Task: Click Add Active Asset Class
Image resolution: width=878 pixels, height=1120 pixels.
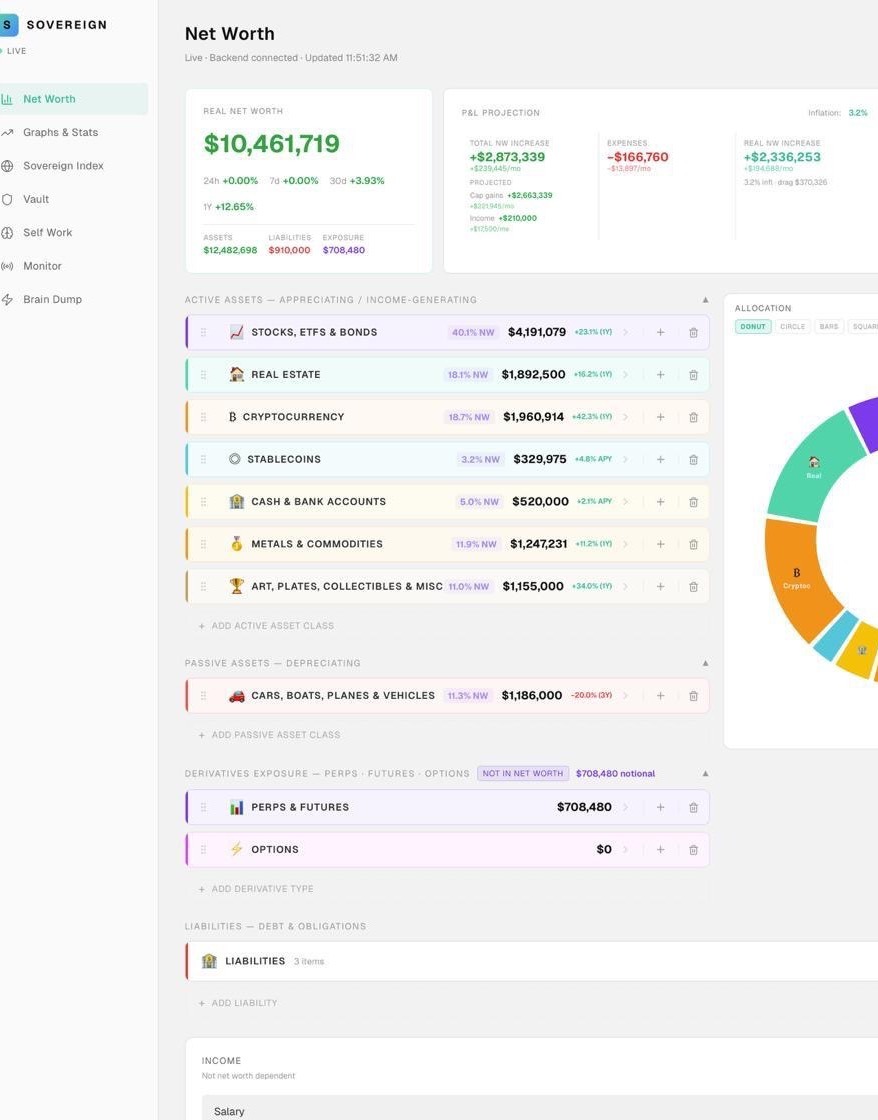Action: click(x=268, y=625)
